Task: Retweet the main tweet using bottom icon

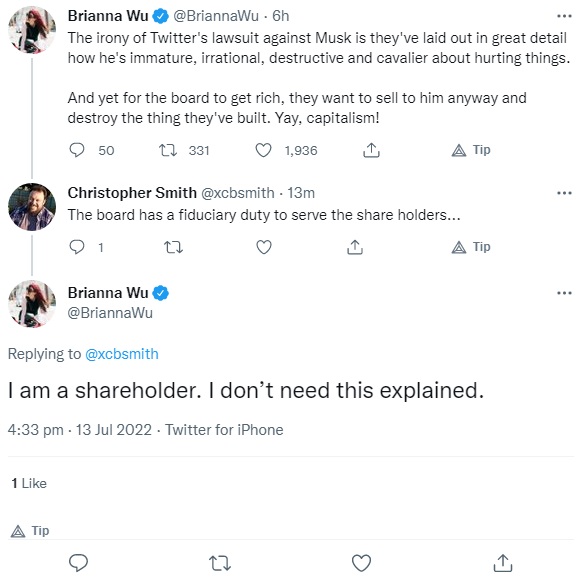Action: [x=220, y=563]
